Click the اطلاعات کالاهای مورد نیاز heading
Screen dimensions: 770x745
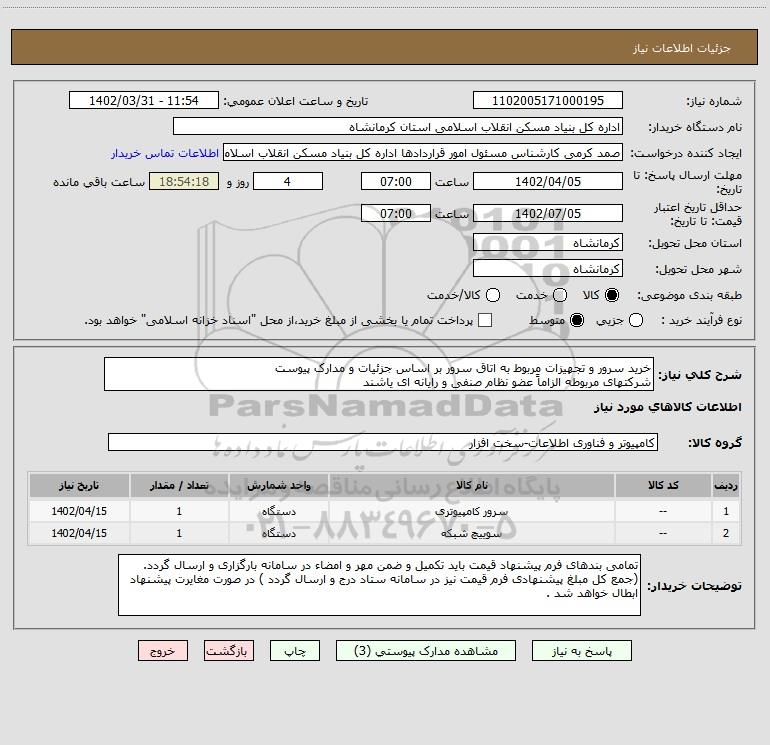(x=668, y=407)
